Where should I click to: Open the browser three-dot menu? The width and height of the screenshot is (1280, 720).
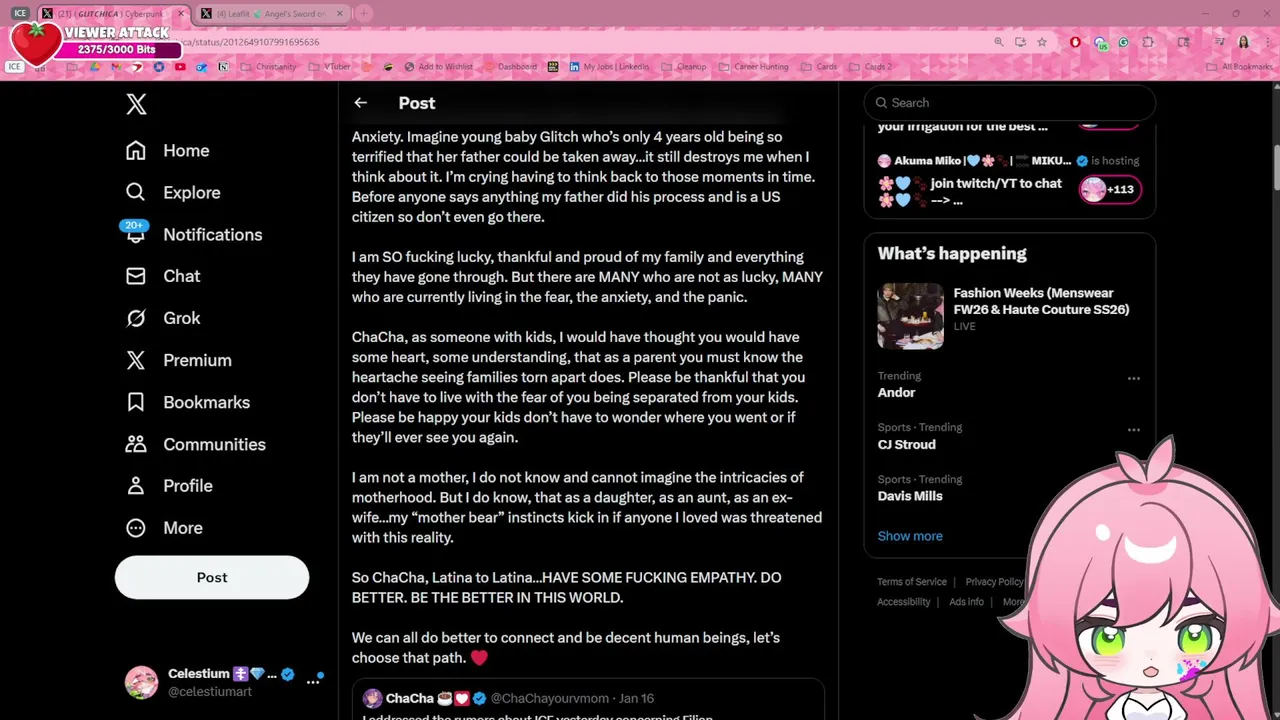tap(1267, 42)
